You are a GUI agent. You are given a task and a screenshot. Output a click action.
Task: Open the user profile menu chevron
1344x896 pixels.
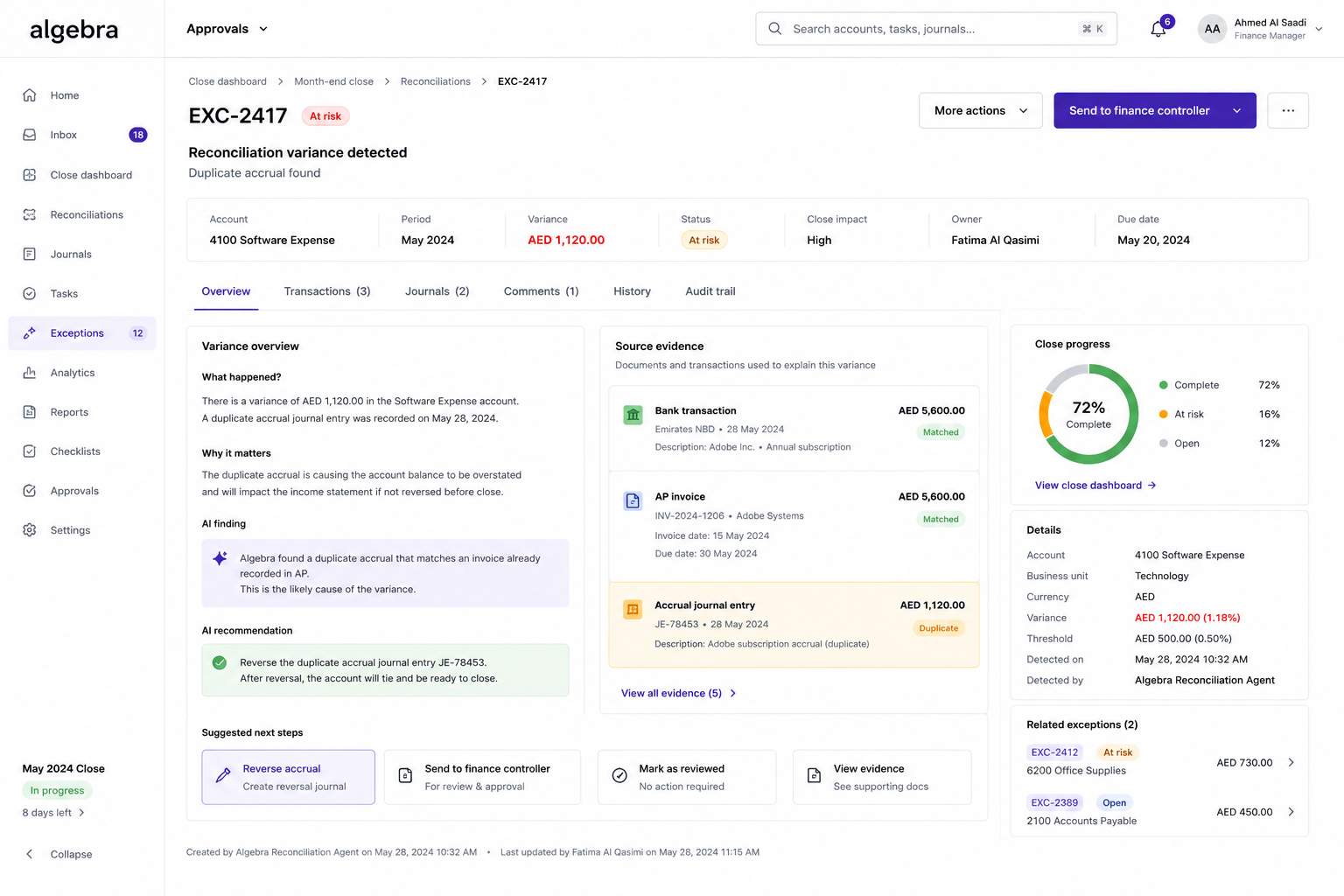(x=1319, y=29)
